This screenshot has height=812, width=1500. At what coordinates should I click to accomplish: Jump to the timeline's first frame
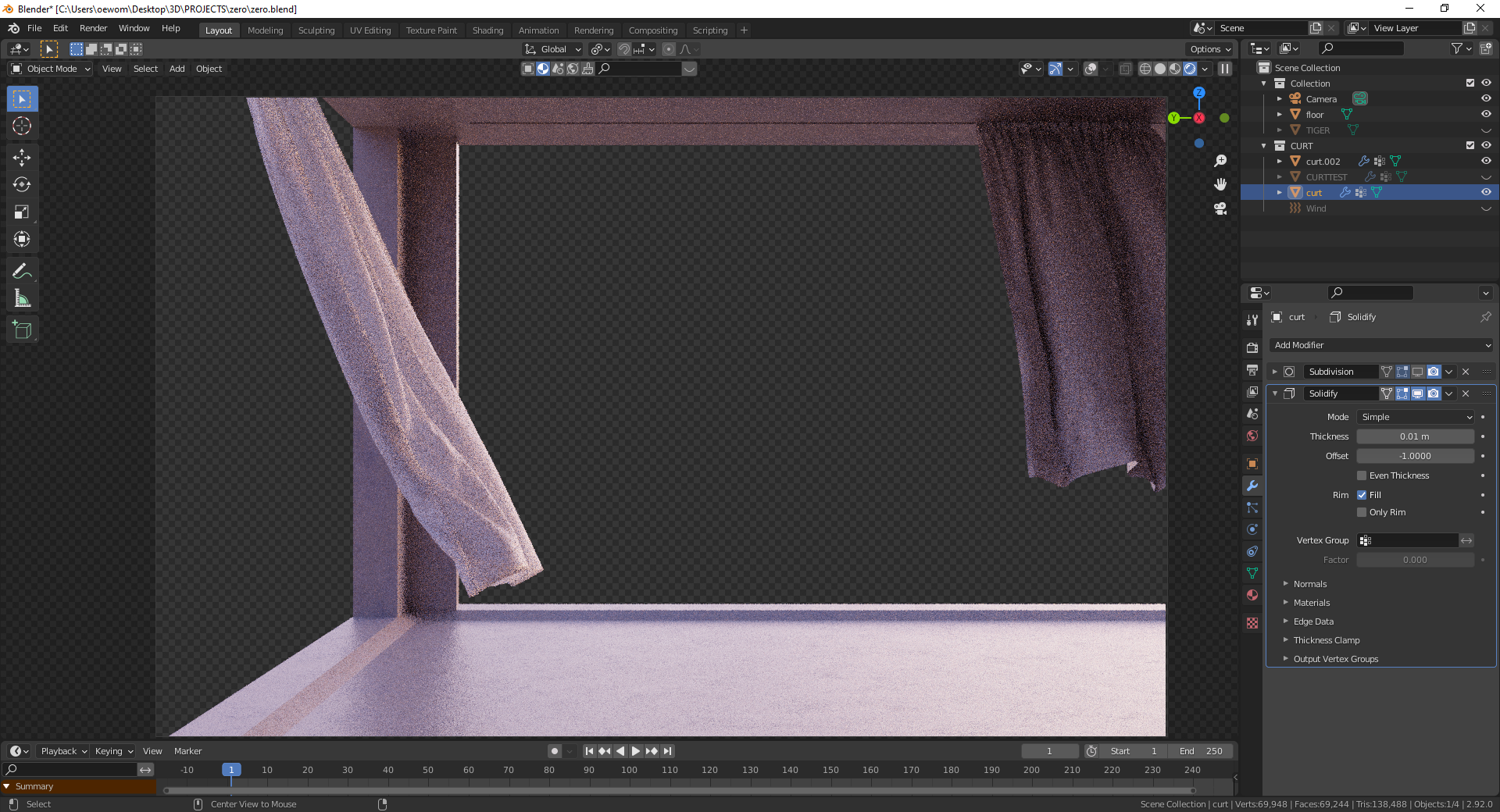[589, 751]
